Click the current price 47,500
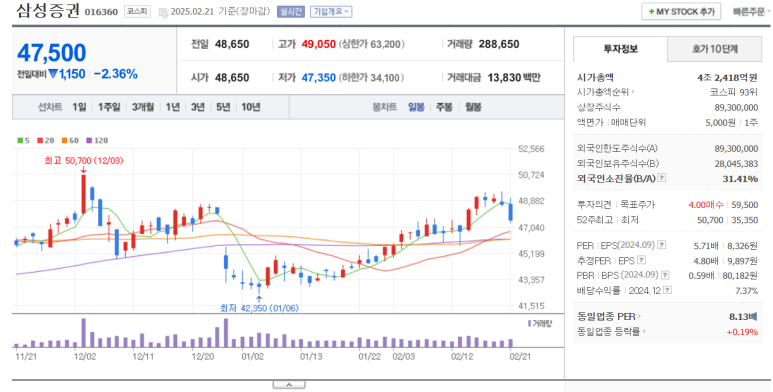The height and width of the screenshot is (392, 773). coord(52,53)
